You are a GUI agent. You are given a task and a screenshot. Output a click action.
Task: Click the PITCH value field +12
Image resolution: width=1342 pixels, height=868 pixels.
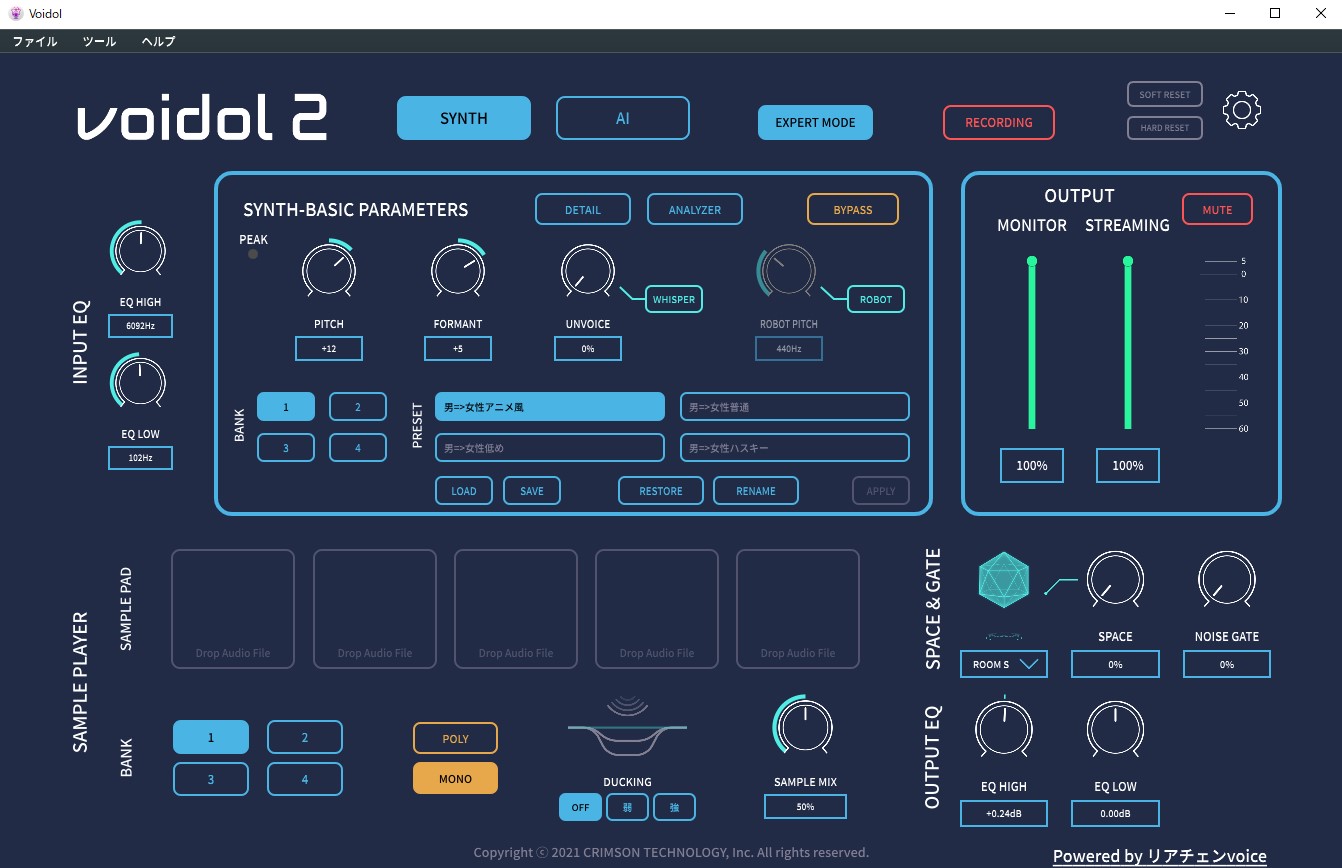(329, 348)
